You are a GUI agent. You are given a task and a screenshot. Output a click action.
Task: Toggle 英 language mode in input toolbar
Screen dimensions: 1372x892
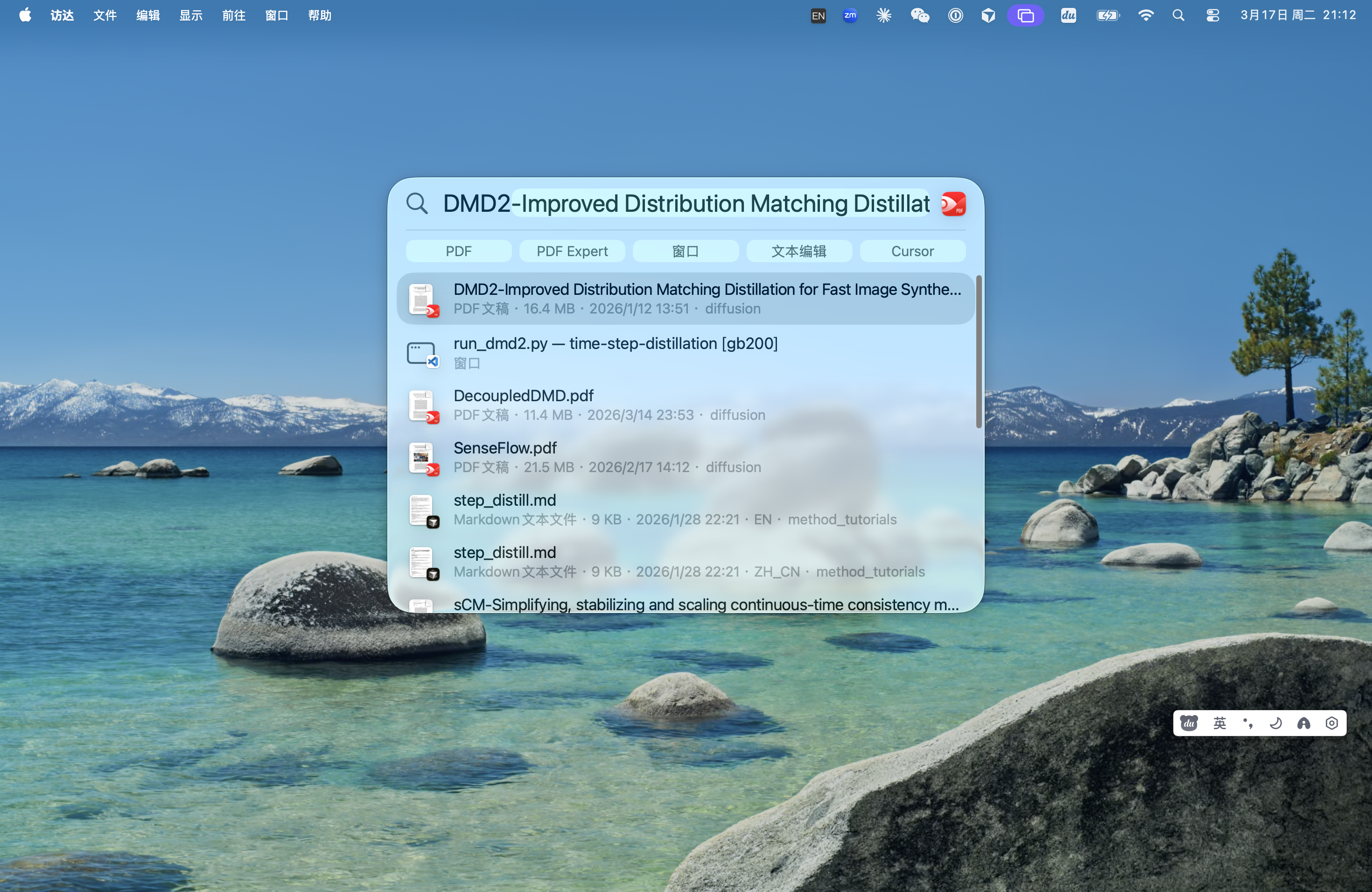[x=1219, y=723]
